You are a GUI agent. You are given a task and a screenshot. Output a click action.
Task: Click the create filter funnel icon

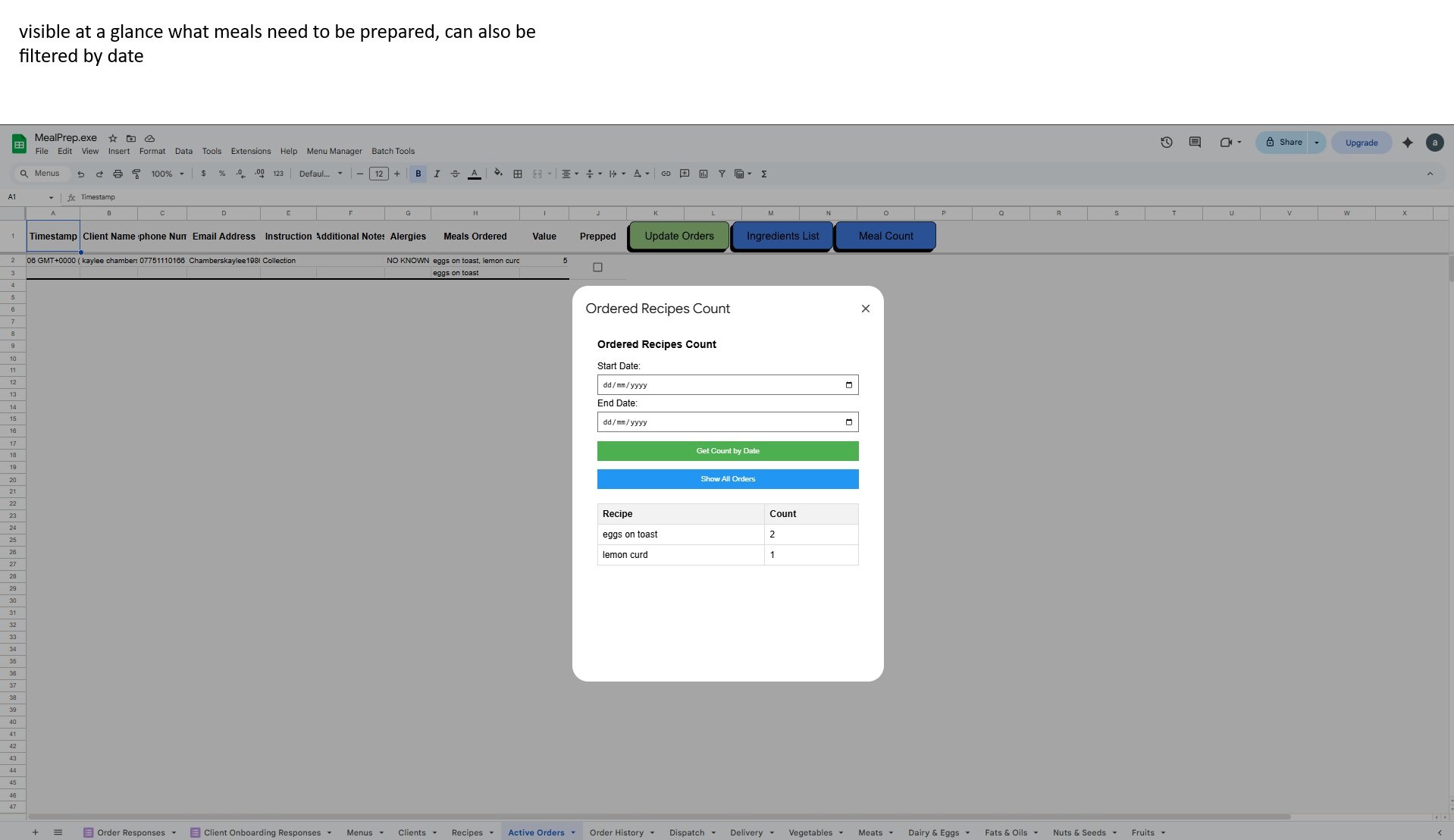coord(722,174)
